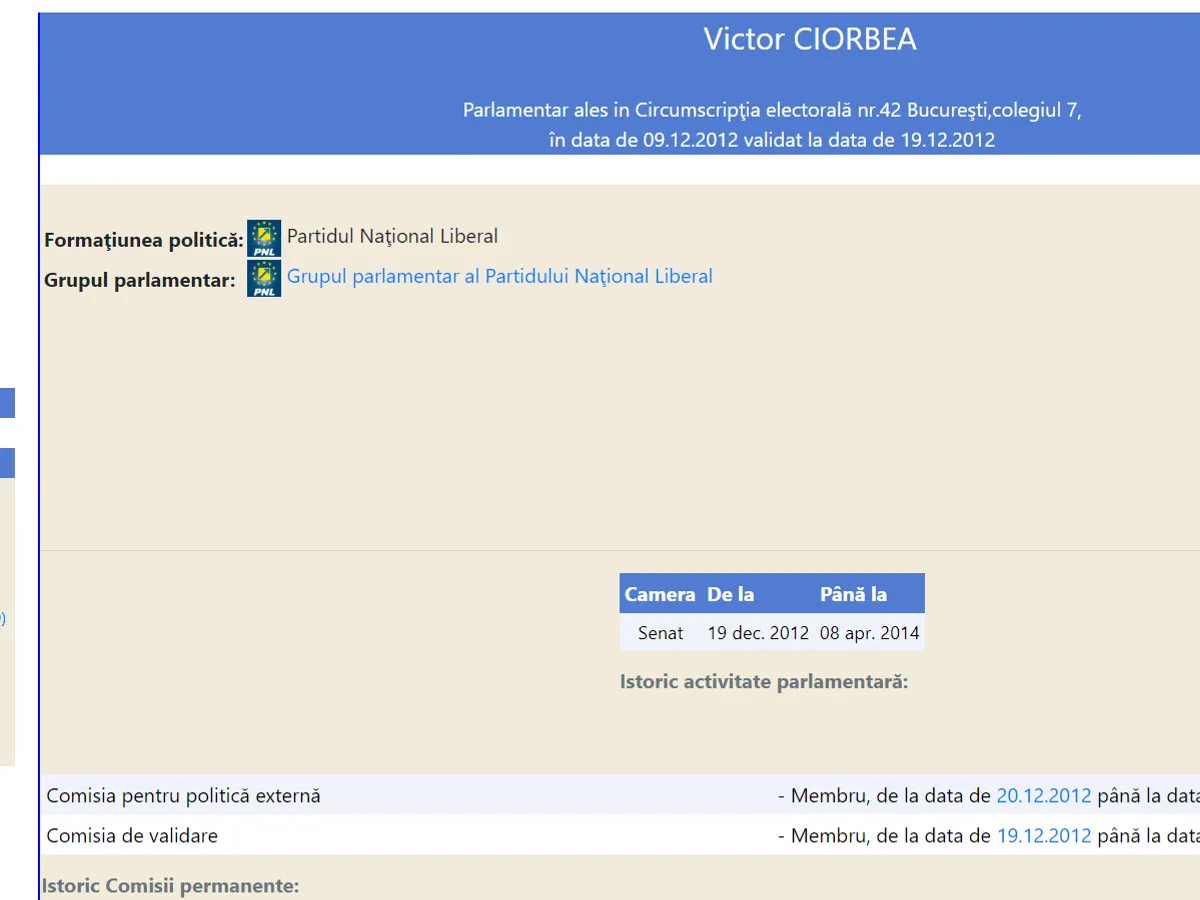1200x900 pixels.
Task: Click the Grupul parlamentar label
Action: tap(139, 281)
